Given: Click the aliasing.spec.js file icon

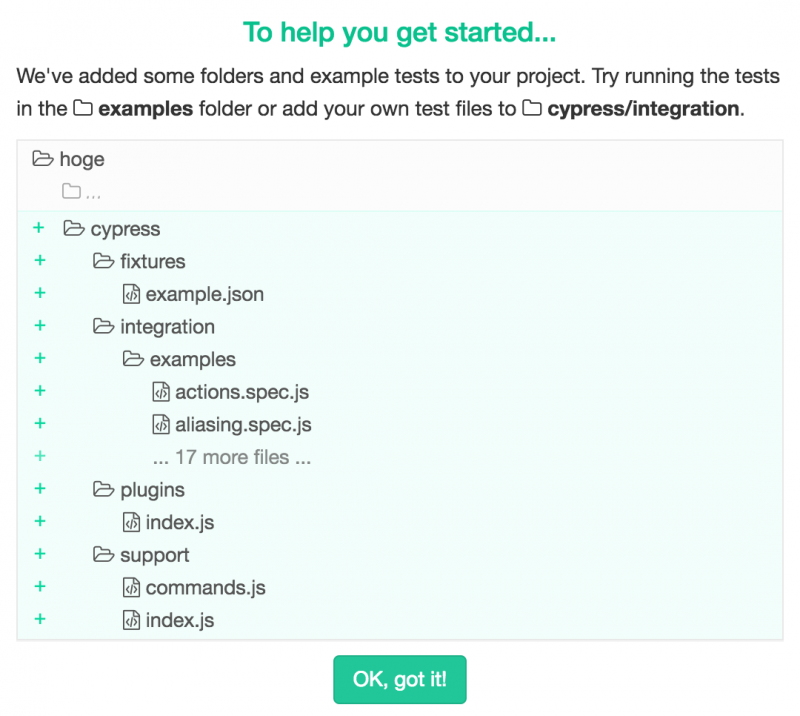Looking at the screenshot, I should (x=161, y=425).
